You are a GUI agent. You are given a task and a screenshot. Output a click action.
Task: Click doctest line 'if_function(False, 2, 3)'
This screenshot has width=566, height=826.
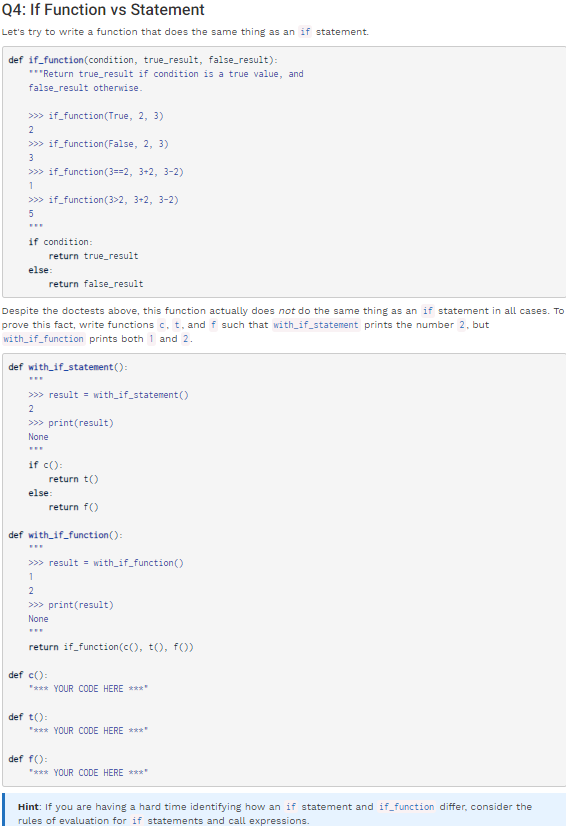click(x=99, y=144)
